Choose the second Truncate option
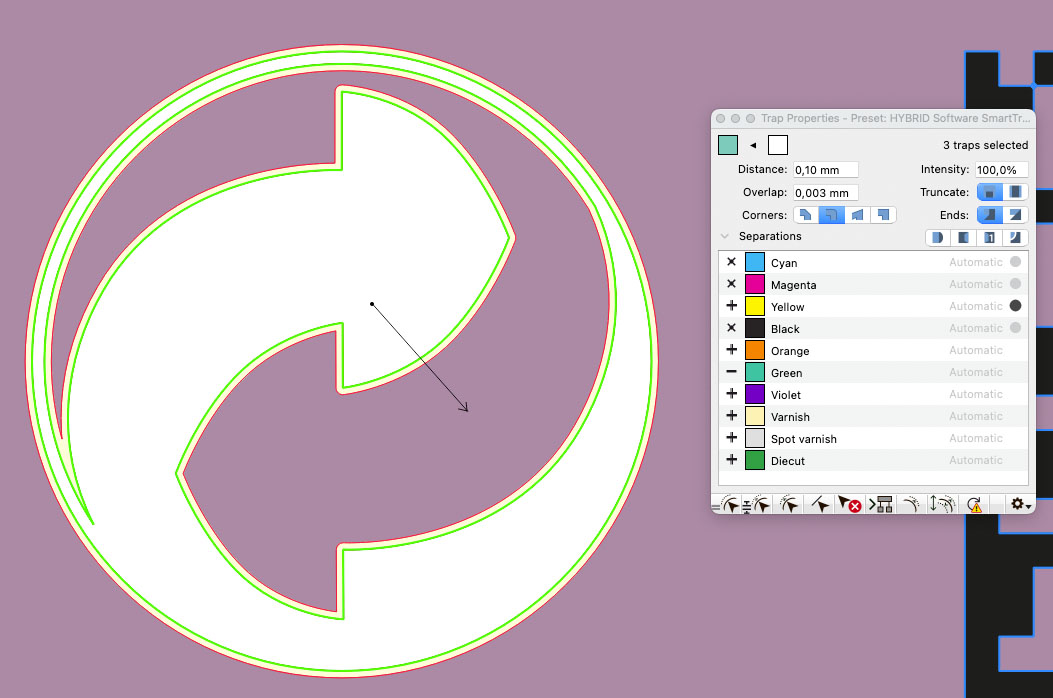 (x=1015, y=192)
